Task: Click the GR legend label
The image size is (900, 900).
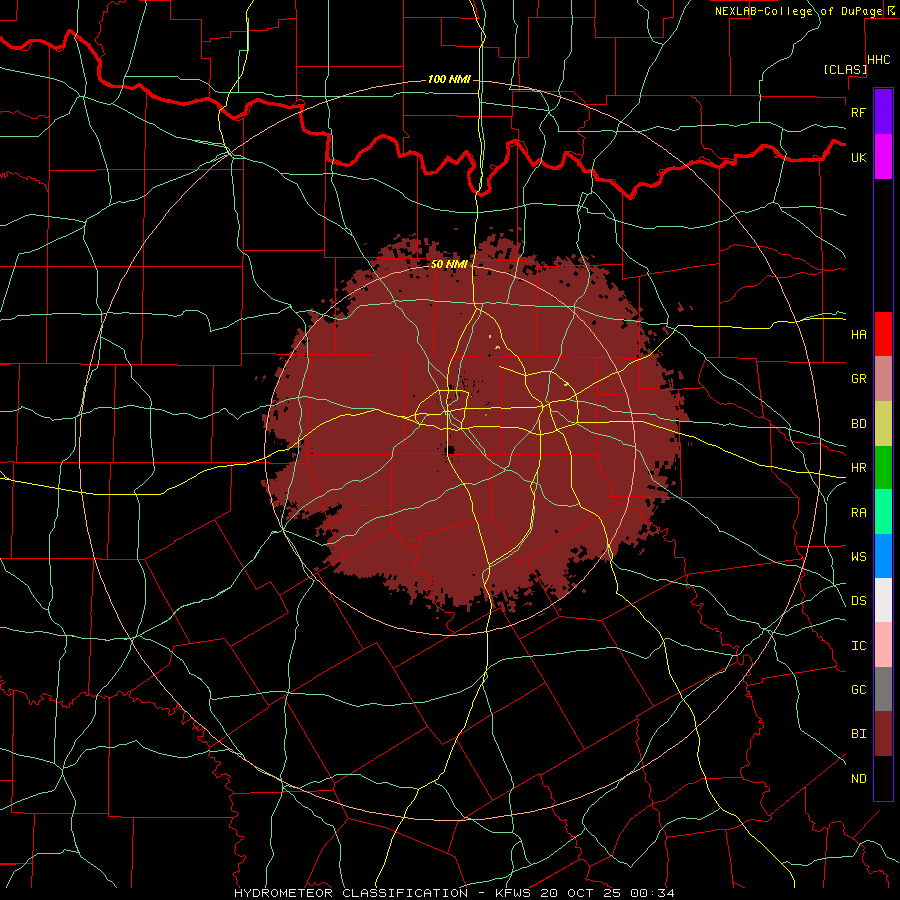Action: point(858,379)
